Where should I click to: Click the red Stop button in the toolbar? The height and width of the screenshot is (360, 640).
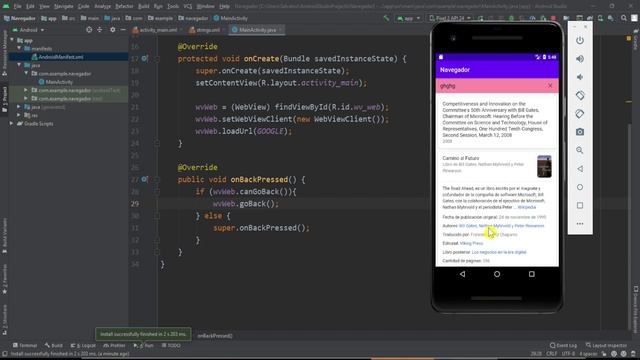pyautogui.click(x=553, y=18)
